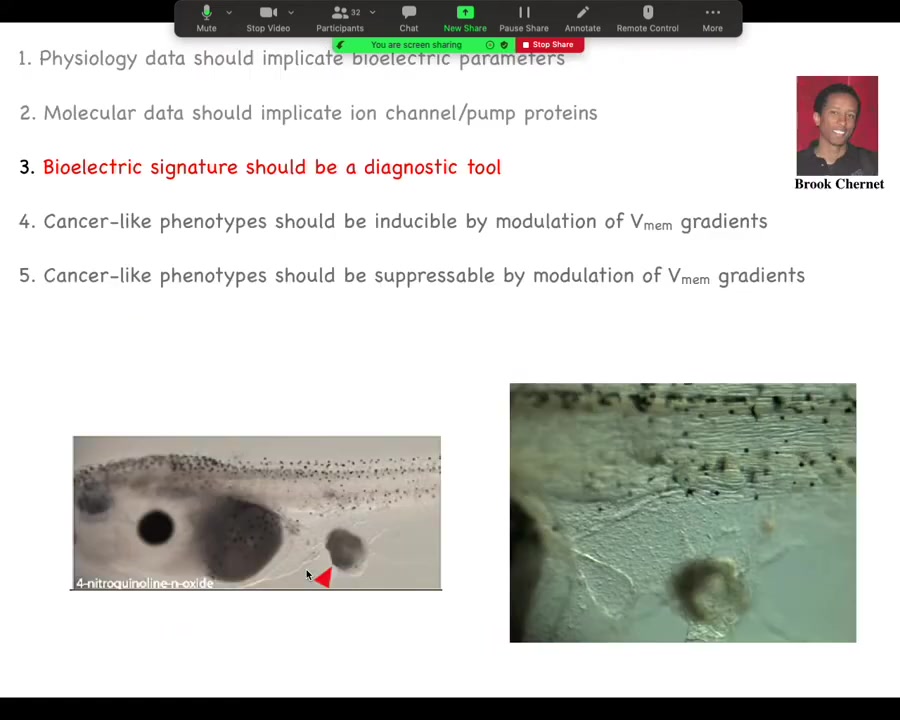Expand the arrow beside Participants count
Screen dimensions: 900x720
tap(372, 13)
